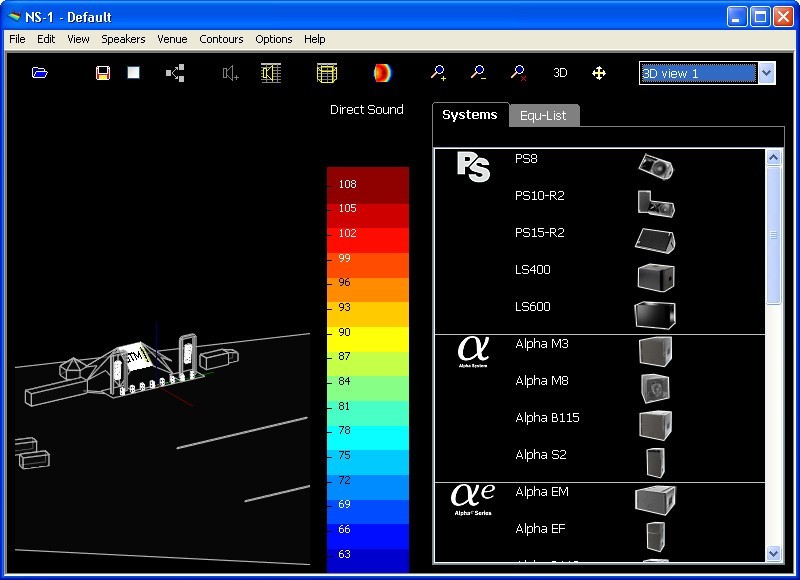Select the four-arrow pan/move tool
The image size is (800, 580).
599,73
